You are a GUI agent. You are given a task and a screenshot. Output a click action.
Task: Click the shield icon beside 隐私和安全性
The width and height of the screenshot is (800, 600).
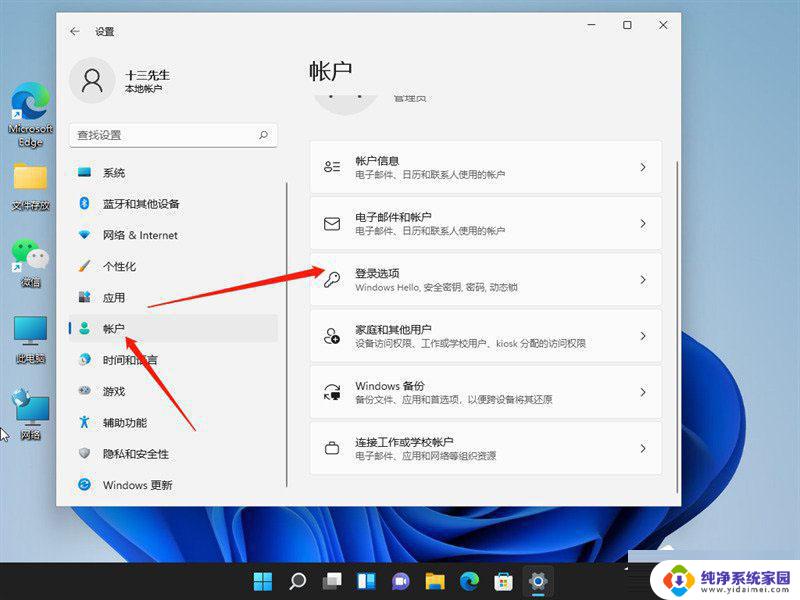[x=84, y=453]
